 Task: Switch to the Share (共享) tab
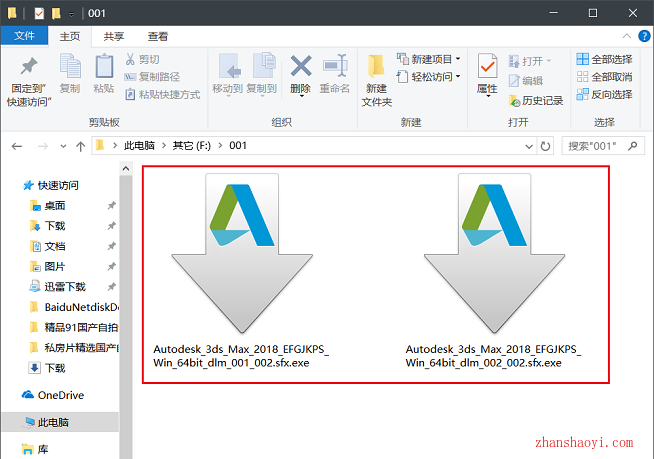113,36
